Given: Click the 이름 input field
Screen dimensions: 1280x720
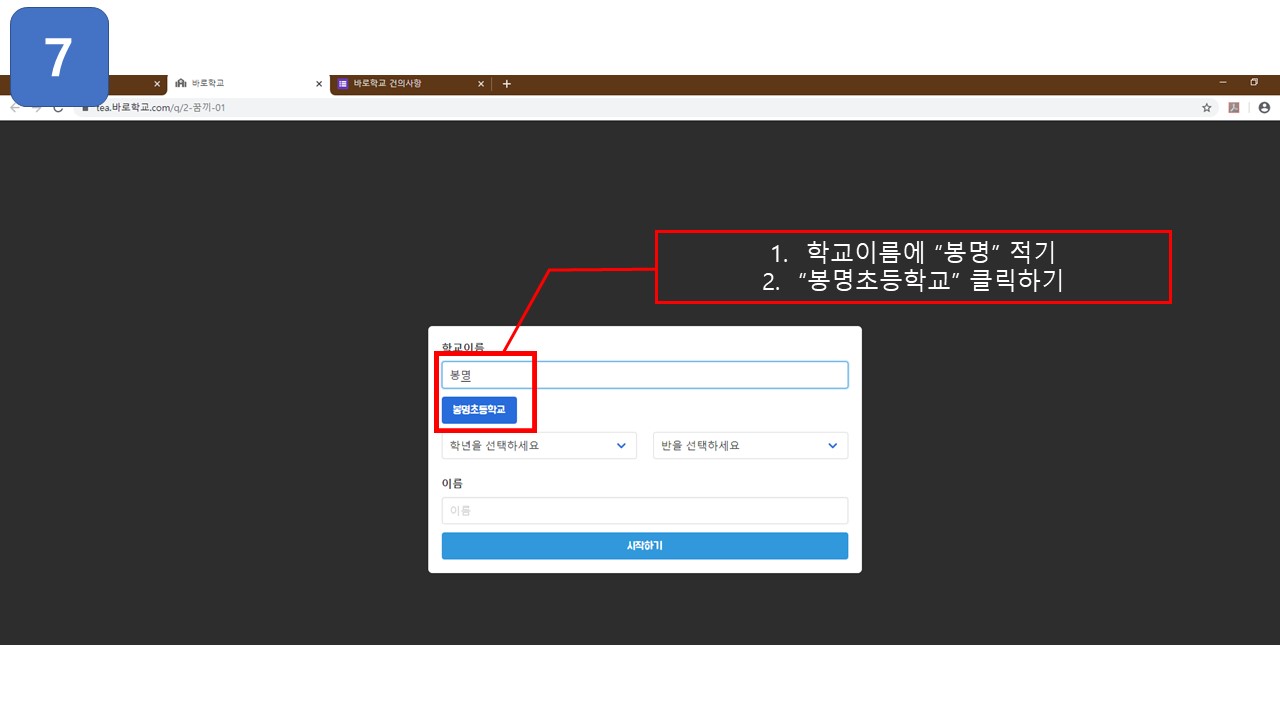Looking at the screenshot, I should 645,511.
